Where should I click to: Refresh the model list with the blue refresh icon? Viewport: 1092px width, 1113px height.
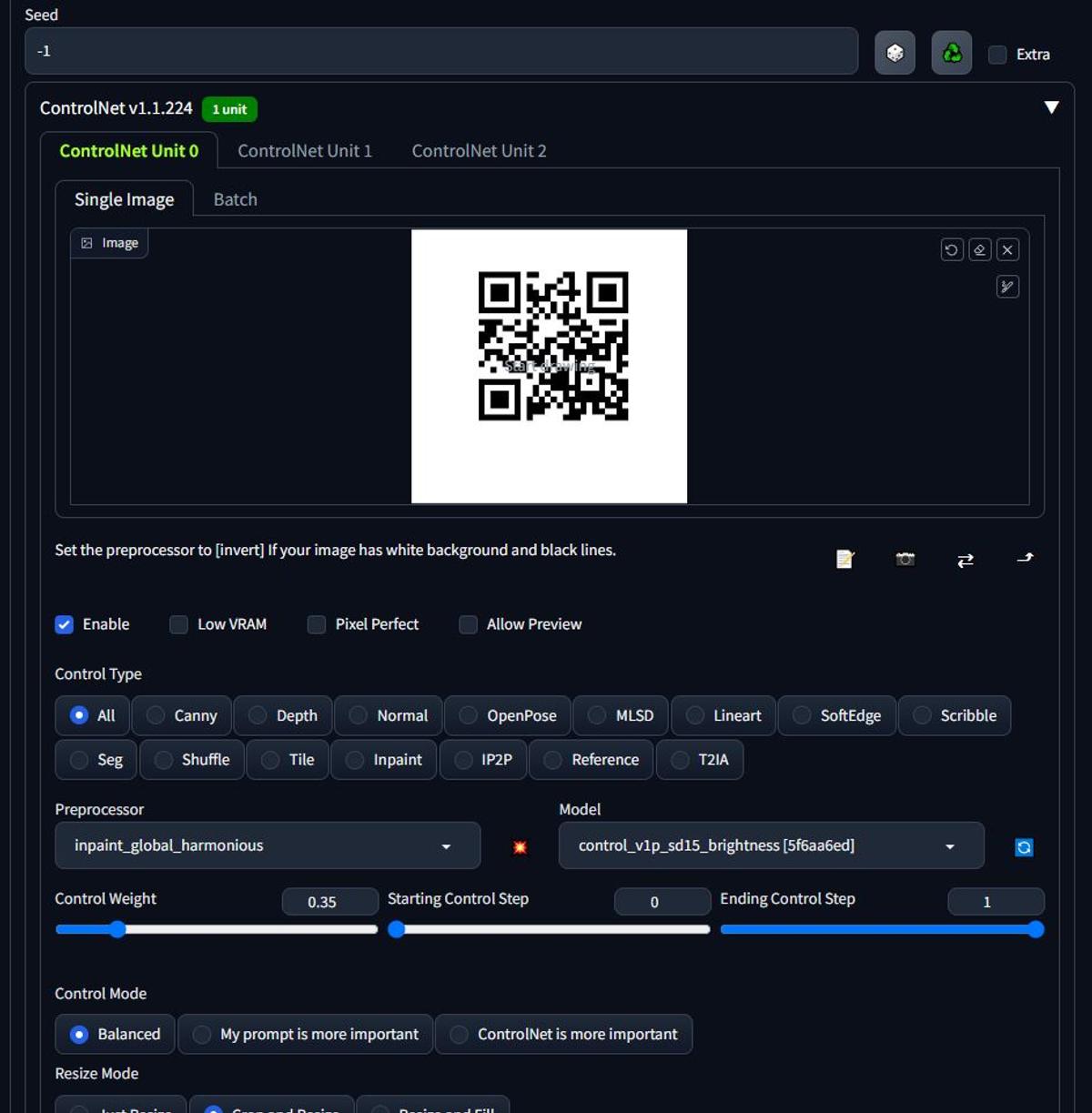(1024, 846)
